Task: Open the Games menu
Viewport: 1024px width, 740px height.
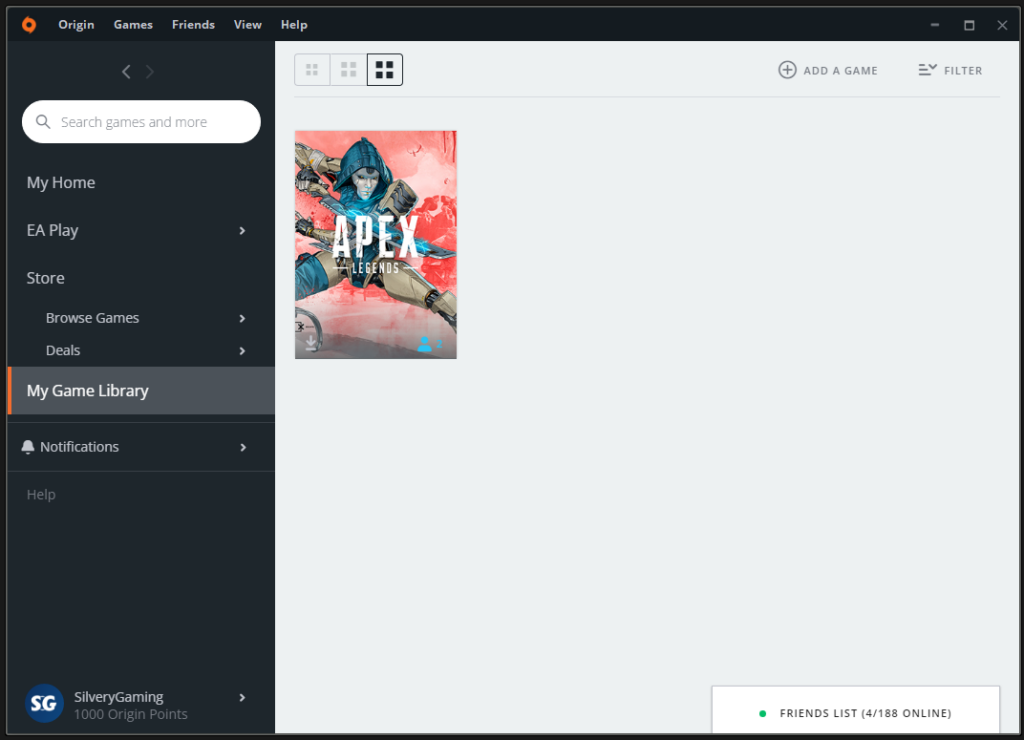Action: click(x=133, y=25)
